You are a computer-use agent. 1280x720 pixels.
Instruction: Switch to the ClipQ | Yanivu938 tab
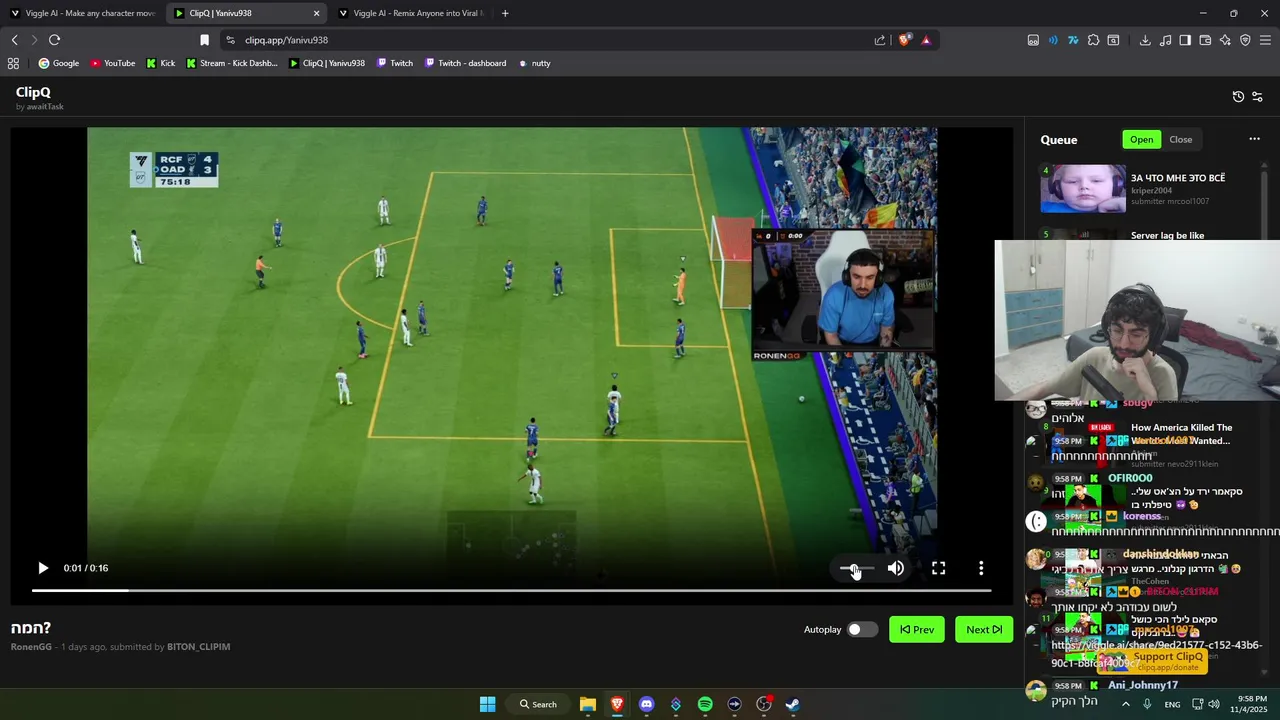[245, 13]
